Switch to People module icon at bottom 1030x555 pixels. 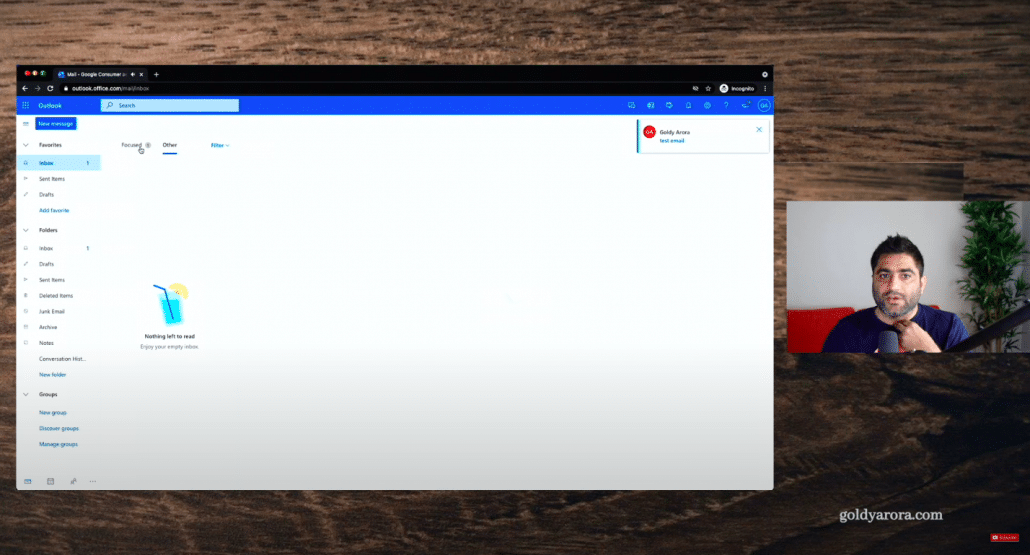[x=73, y=481]
